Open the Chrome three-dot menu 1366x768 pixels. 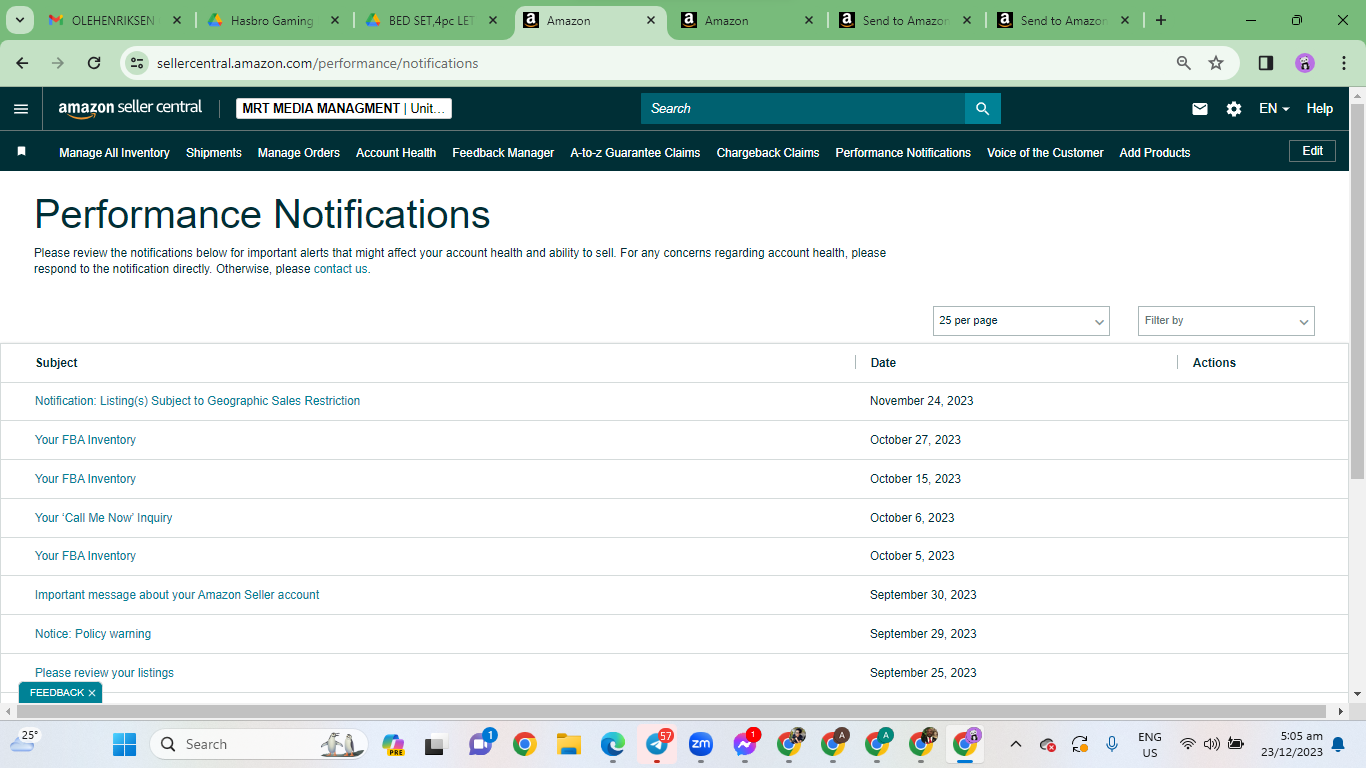point(1344,63)
